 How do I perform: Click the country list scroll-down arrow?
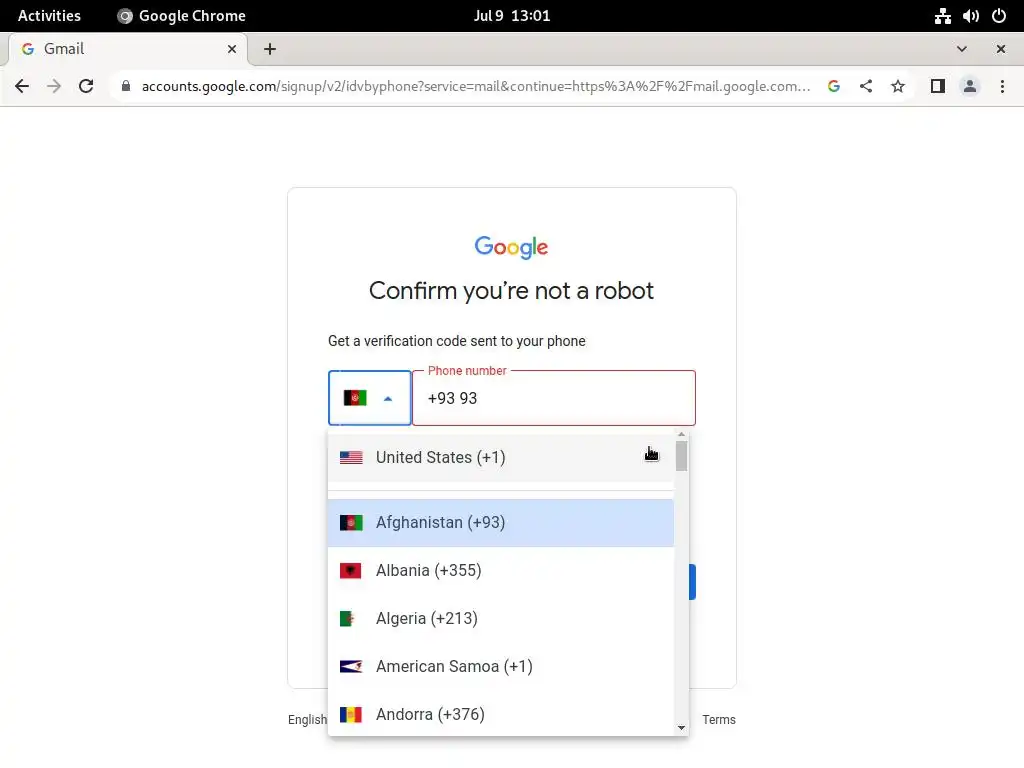coord(681,728)
